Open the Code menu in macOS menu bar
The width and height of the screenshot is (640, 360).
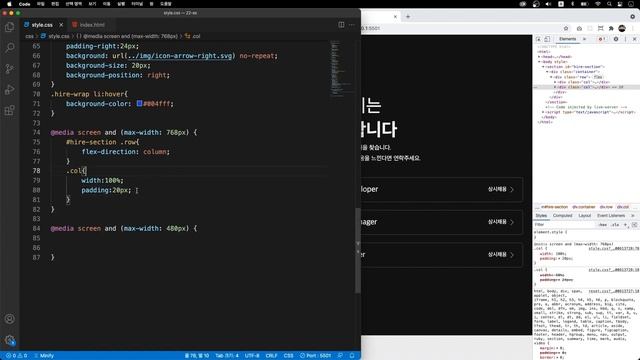coord(24,4)
